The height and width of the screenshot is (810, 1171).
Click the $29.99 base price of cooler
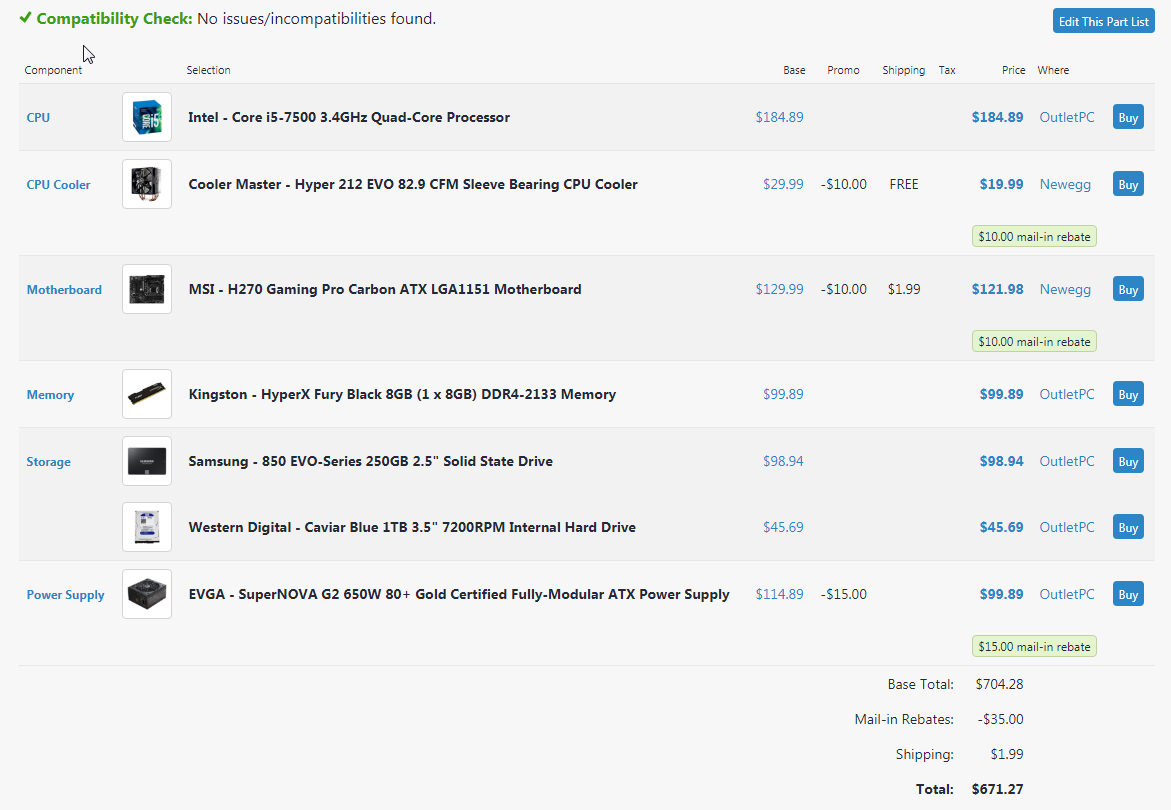[x=783, y=184]
